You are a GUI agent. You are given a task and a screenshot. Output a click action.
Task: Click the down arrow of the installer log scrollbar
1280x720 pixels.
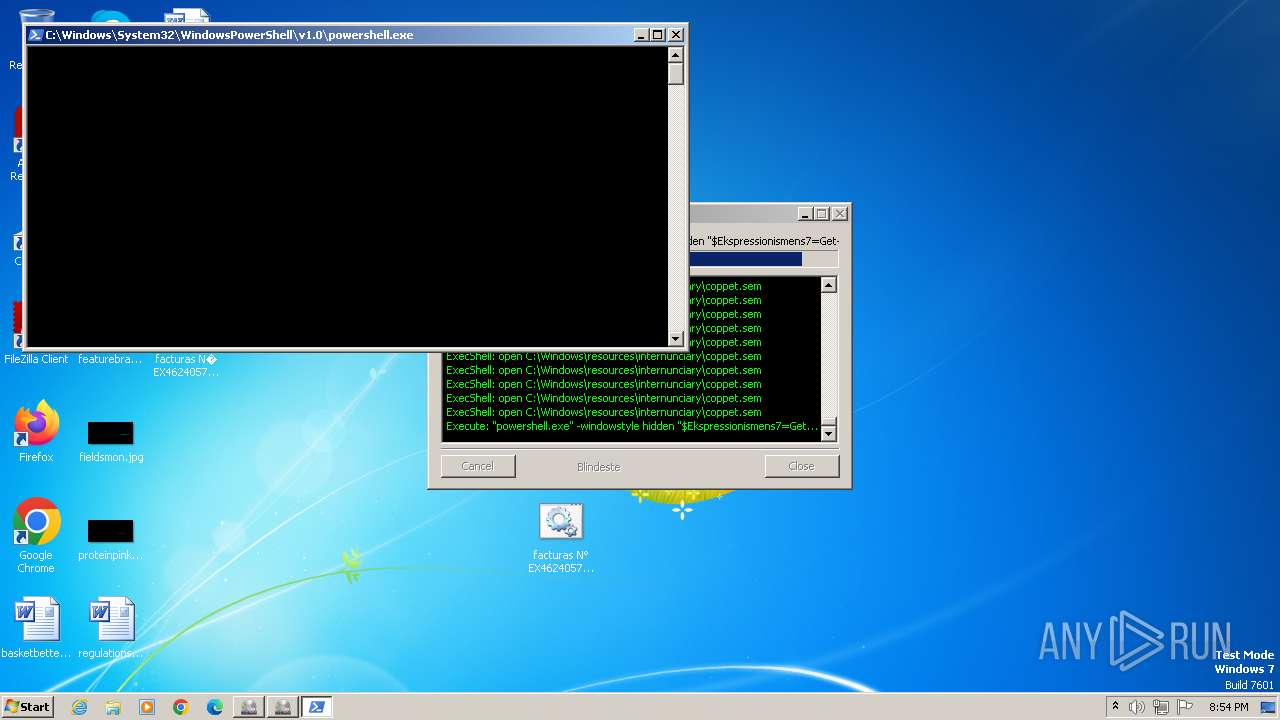[828, 433]
